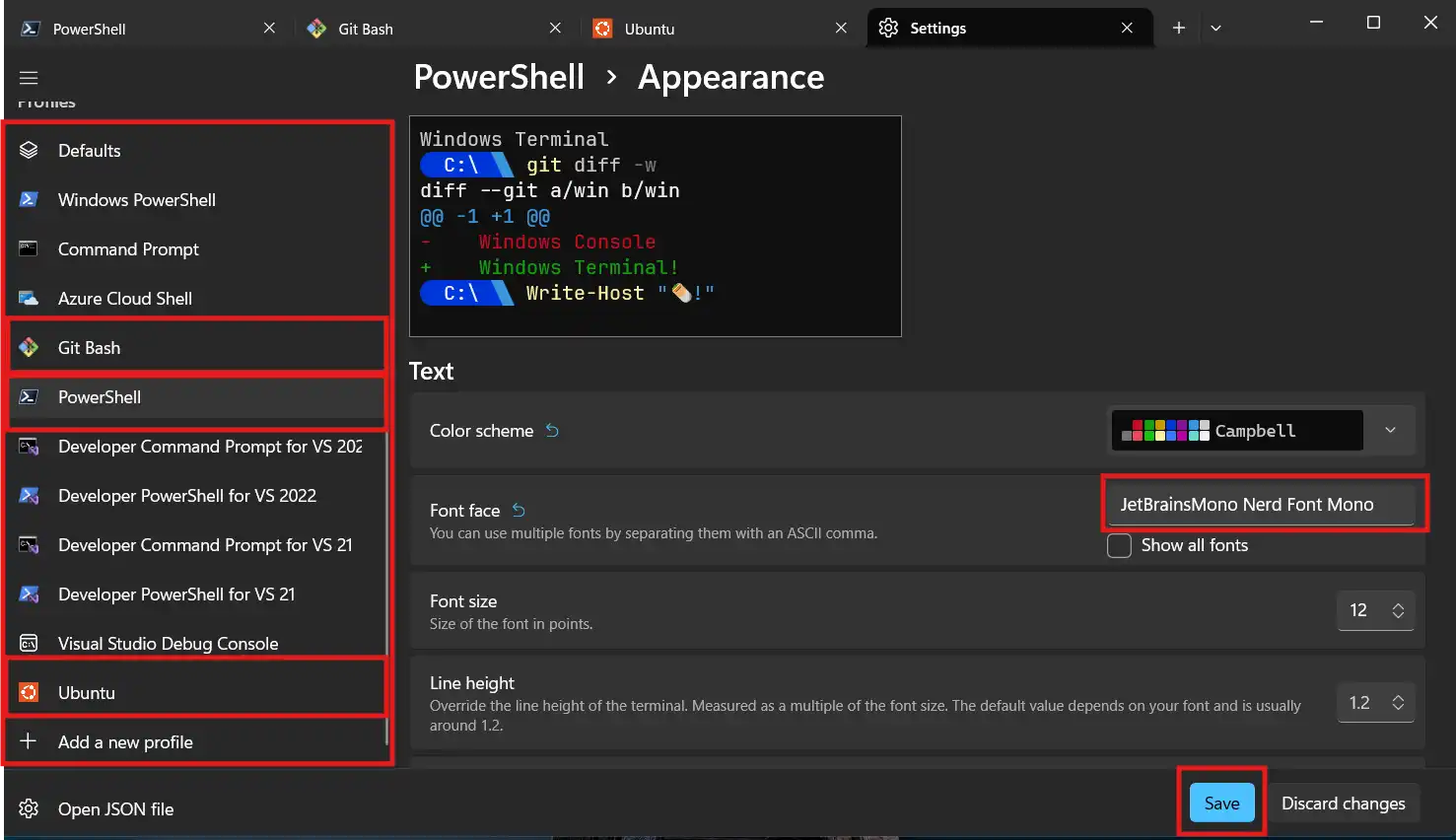Click Developer Command Prompt VS 21 icon
Image resolution: width=1456 pixels, height=840 pixels.
[29, 544]
